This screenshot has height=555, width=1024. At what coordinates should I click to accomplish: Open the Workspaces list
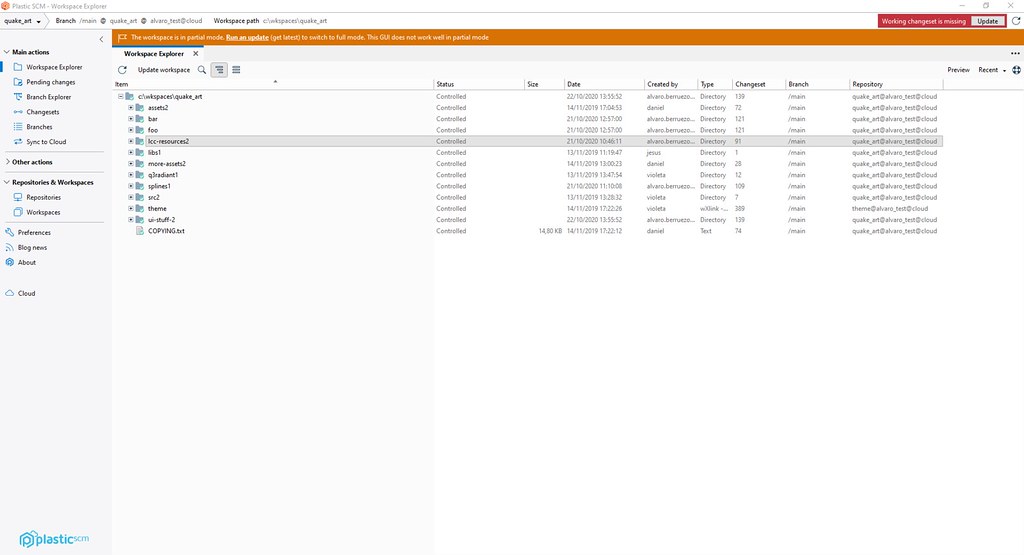pyautogui.click(x=43, y=212)
